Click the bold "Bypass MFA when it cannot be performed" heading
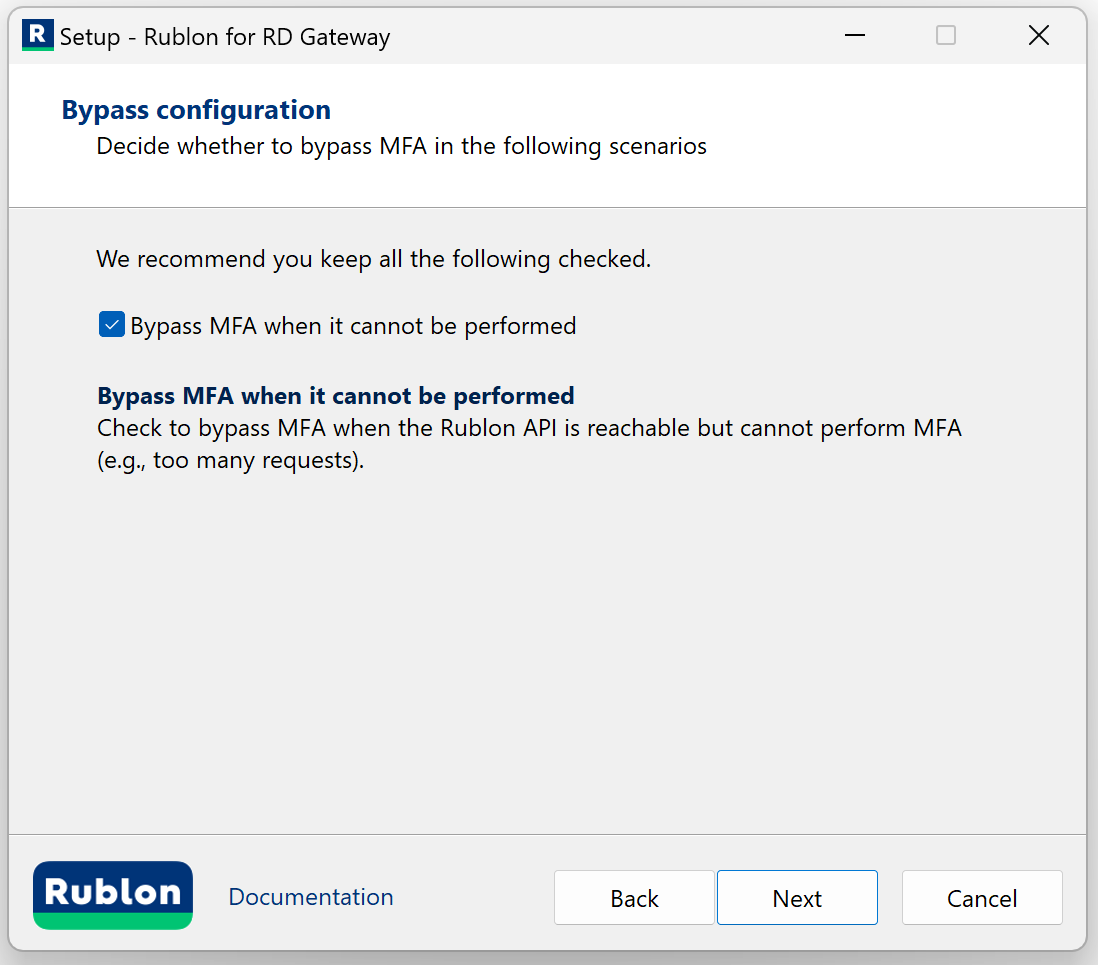Screen dimensions: 1098x965 335,395
